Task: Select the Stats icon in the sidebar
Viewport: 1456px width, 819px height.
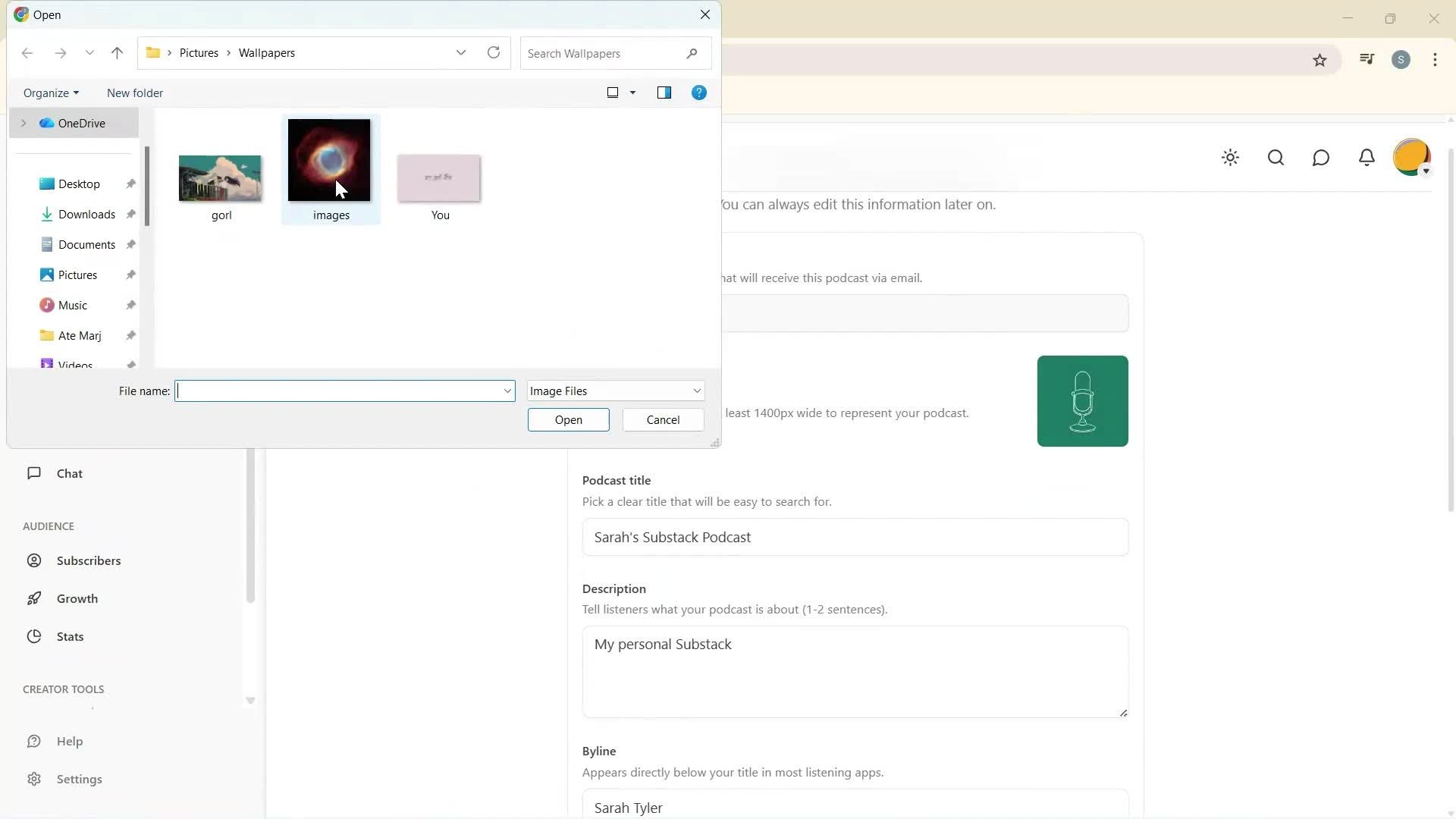Action: (x=35, y=636)
